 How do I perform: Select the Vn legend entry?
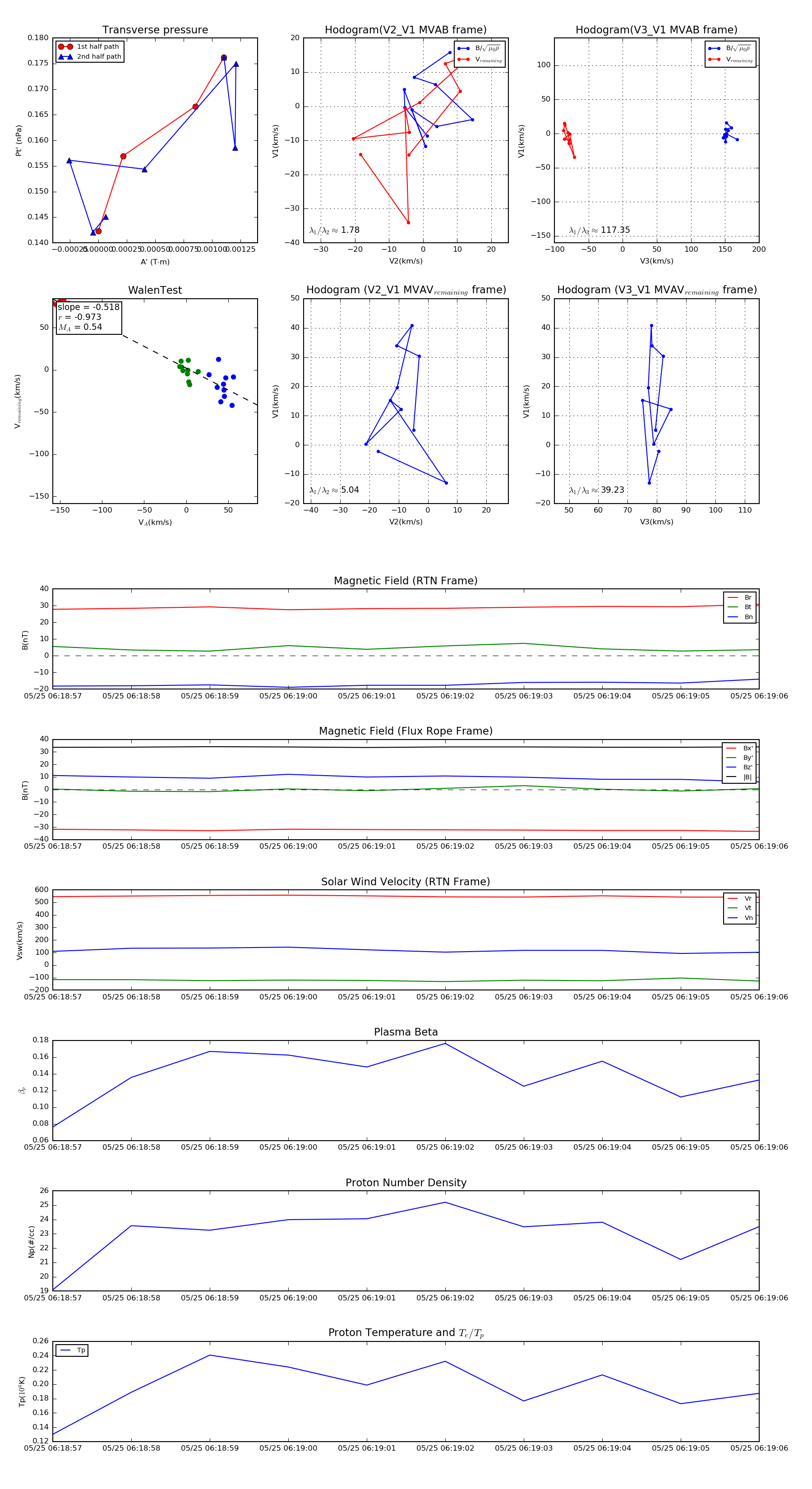pos(740,918)
